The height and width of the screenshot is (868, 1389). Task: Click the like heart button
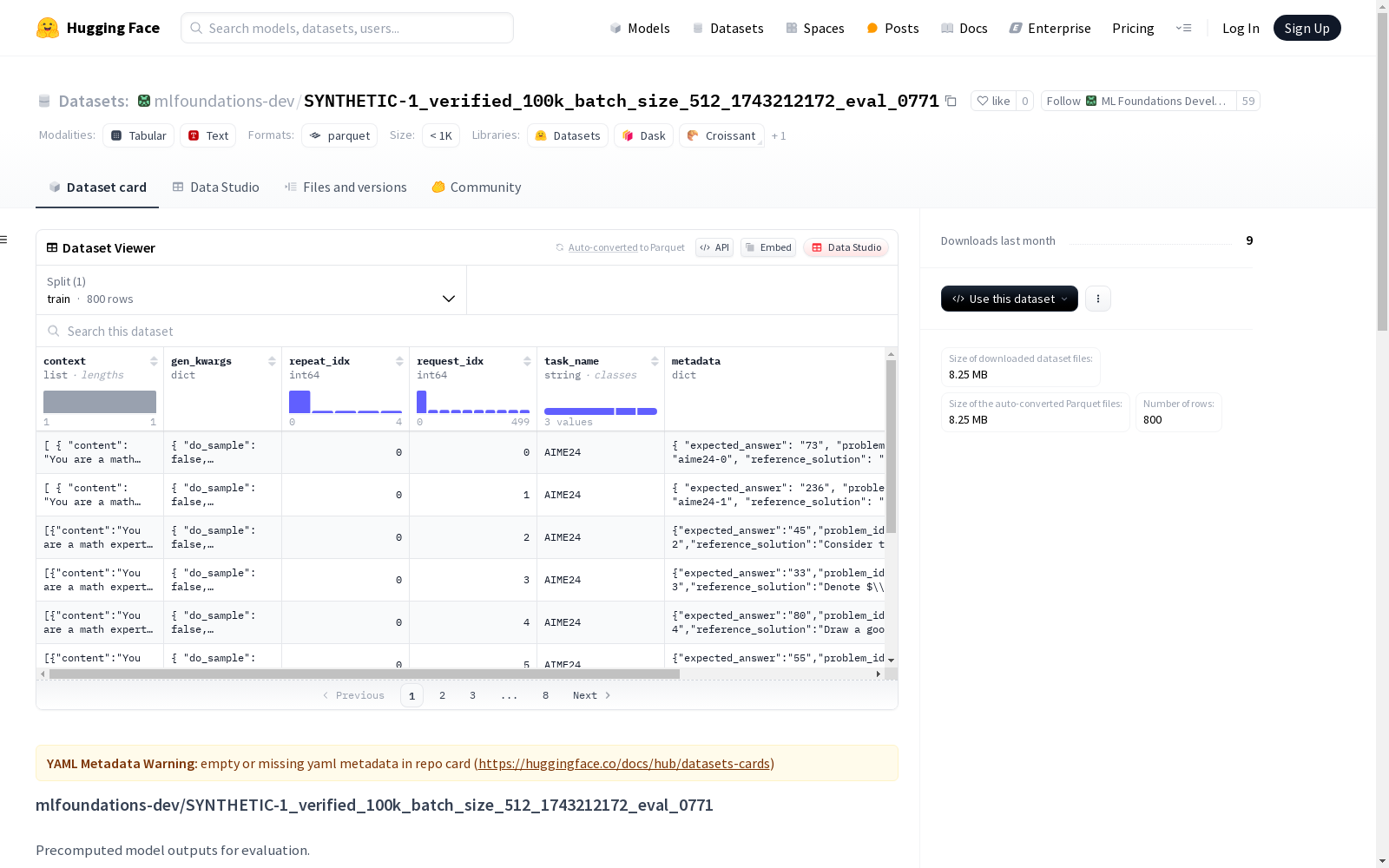pos(993,101)
